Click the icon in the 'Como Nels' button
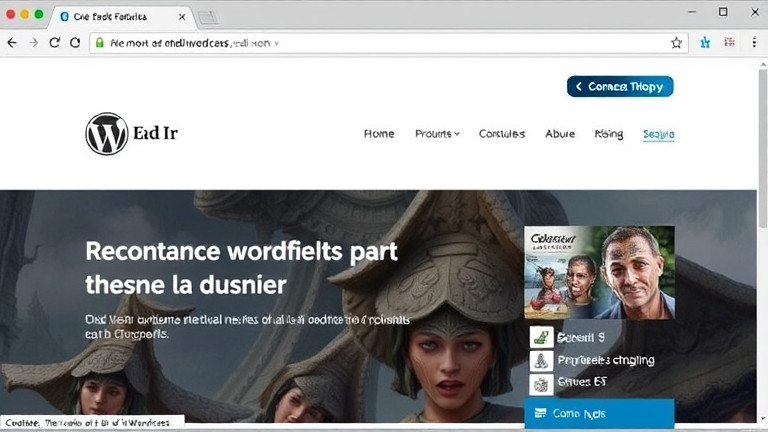Viewport: 768px width, 432px height. point(540,413)
